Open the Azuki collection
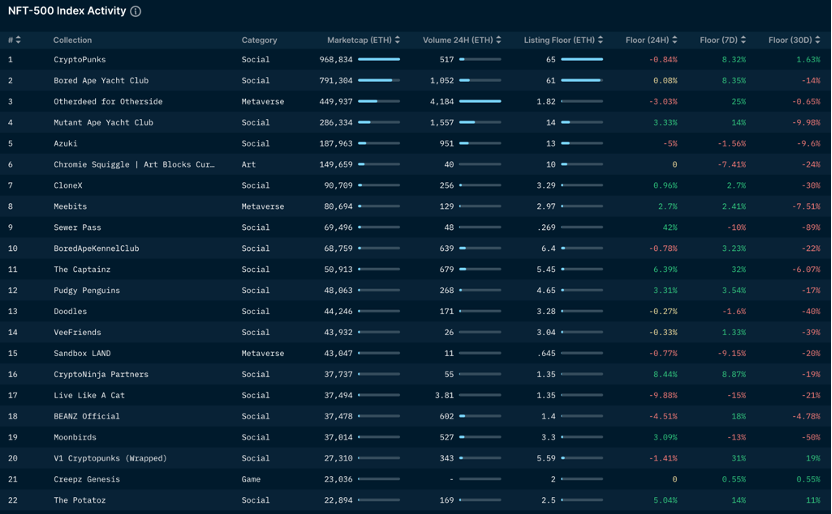 click(65, 143)
